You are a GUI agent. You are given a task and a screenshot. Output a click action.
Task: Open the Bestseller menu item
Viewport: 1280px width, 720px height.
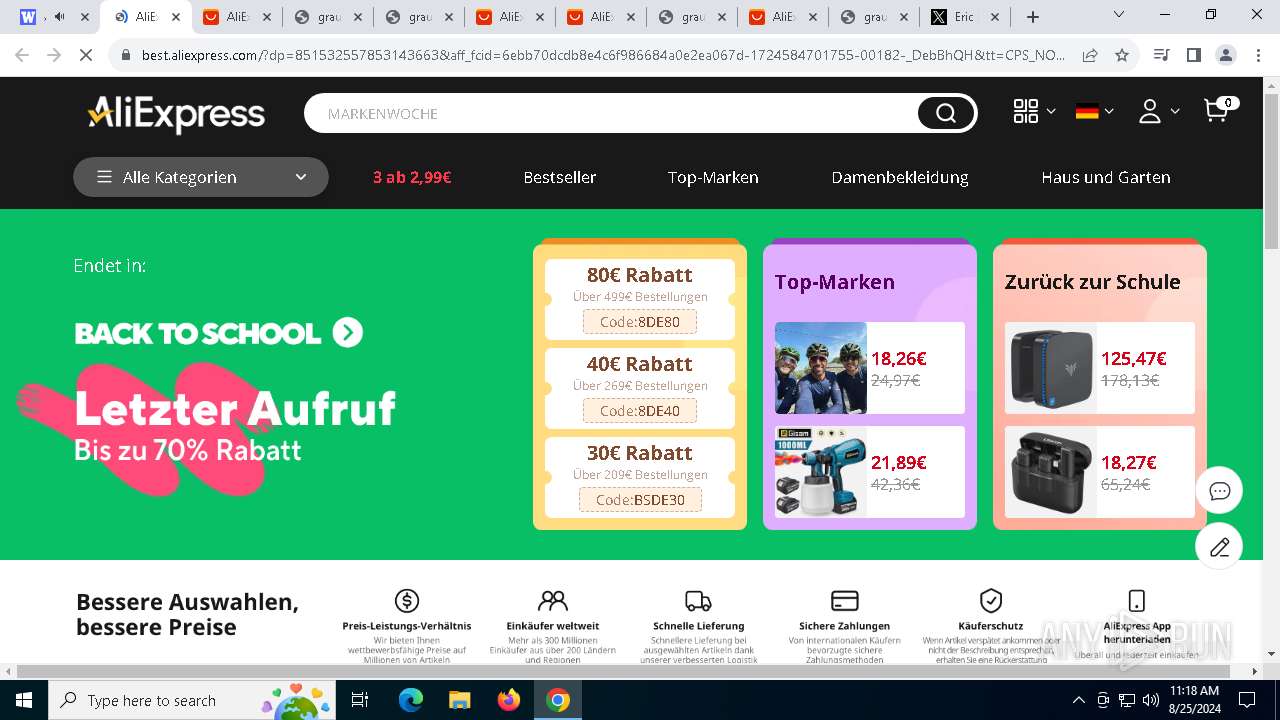pos(560,177)
